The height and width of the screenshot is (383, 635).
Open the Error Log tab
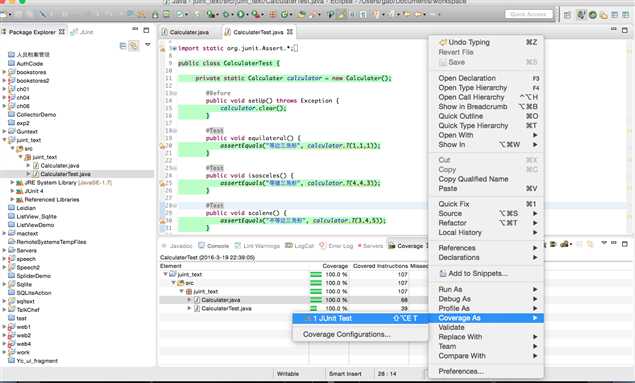pos(336,246)
